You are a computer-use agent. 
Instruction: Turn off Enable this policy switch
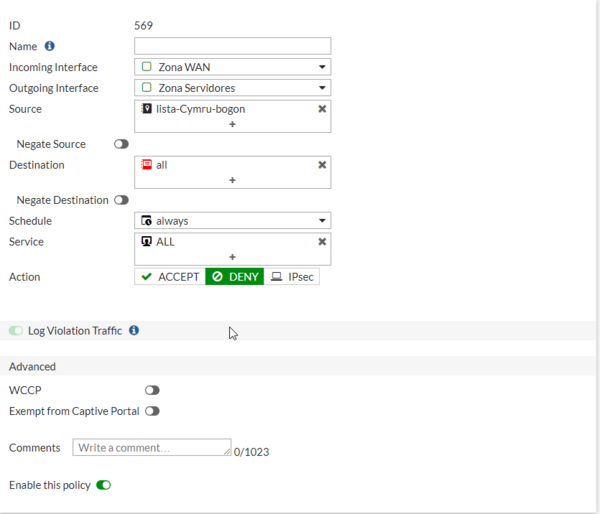click(x=103, y=485)
